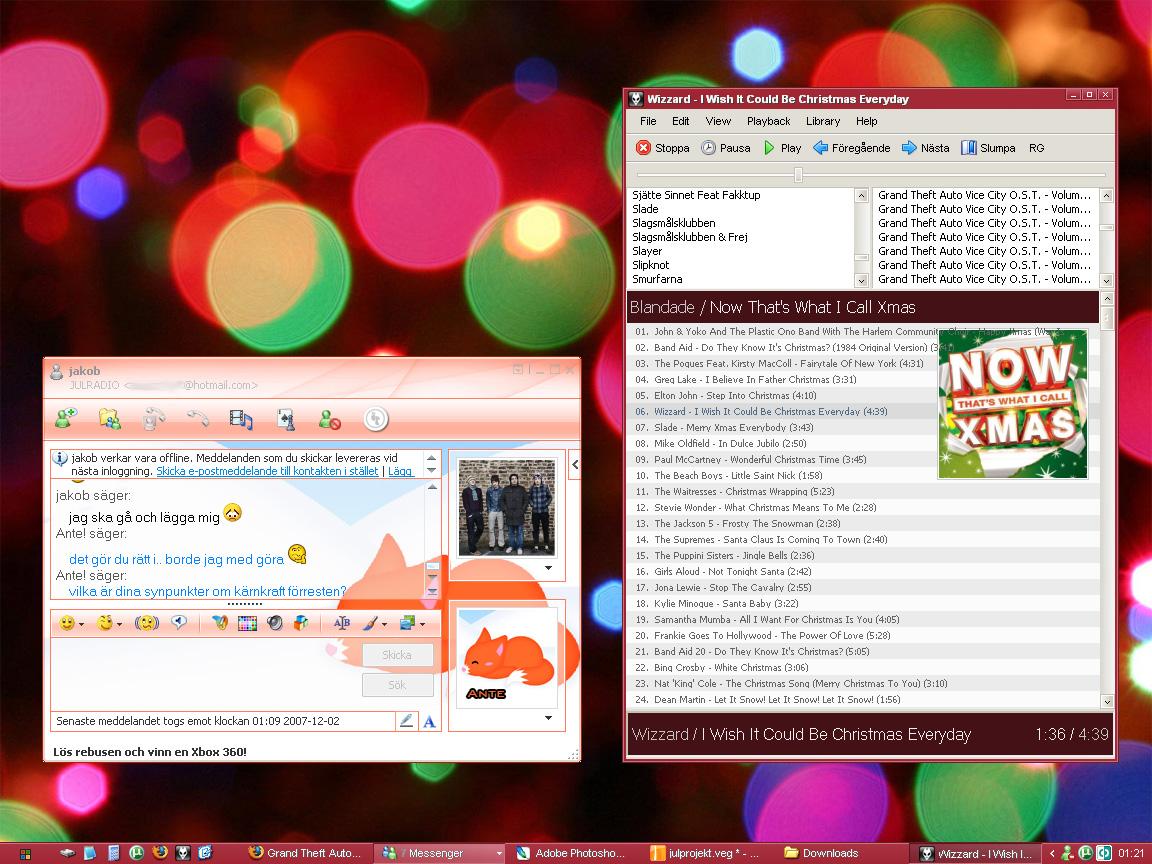Expand the emoticon dropdown arrow

[x=82, y=624]
